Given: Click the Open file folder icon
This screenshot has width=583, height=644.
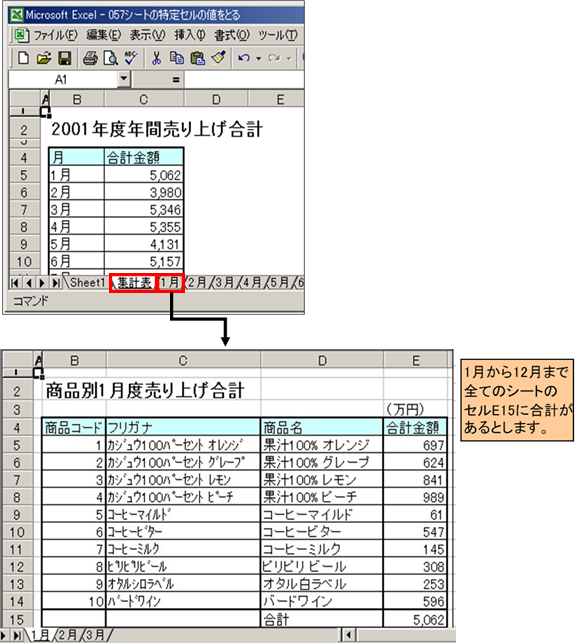Looking at the screenshot, I should point(44,58).
